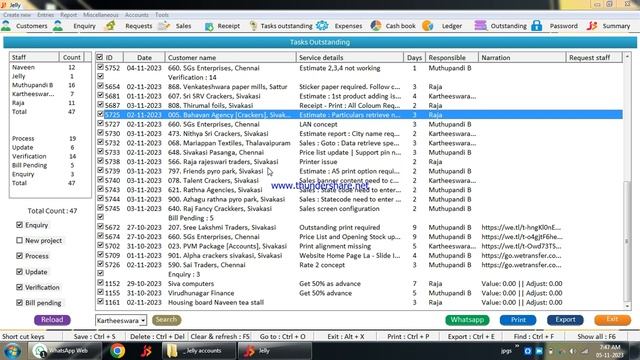Open the Summary toolbar icon
Viewport: 640px width, 360px height.
tap(592, 26)
